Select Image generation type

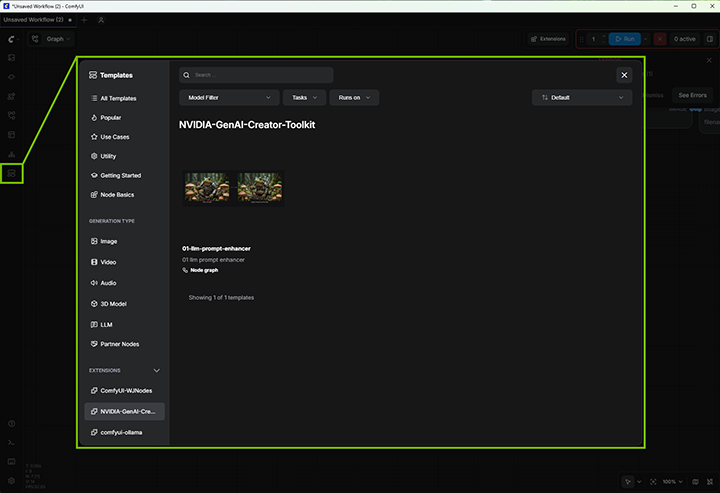[x=124, y=241]
